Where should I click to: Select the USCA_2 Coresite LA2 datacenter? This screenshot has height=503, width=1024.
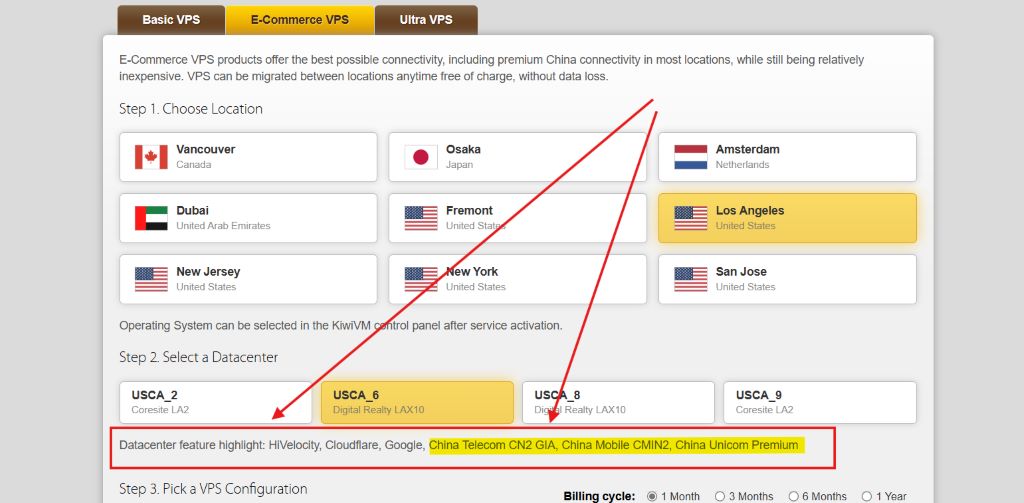click(x=216, y=402)
